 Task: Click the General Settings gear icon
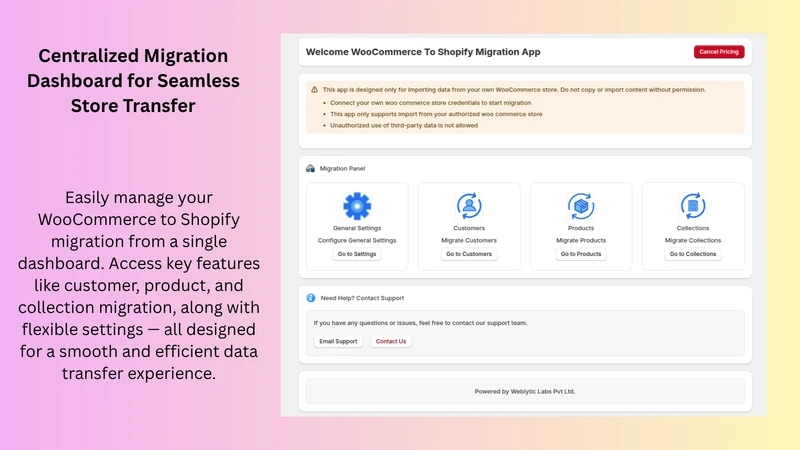tap(357, 206)
